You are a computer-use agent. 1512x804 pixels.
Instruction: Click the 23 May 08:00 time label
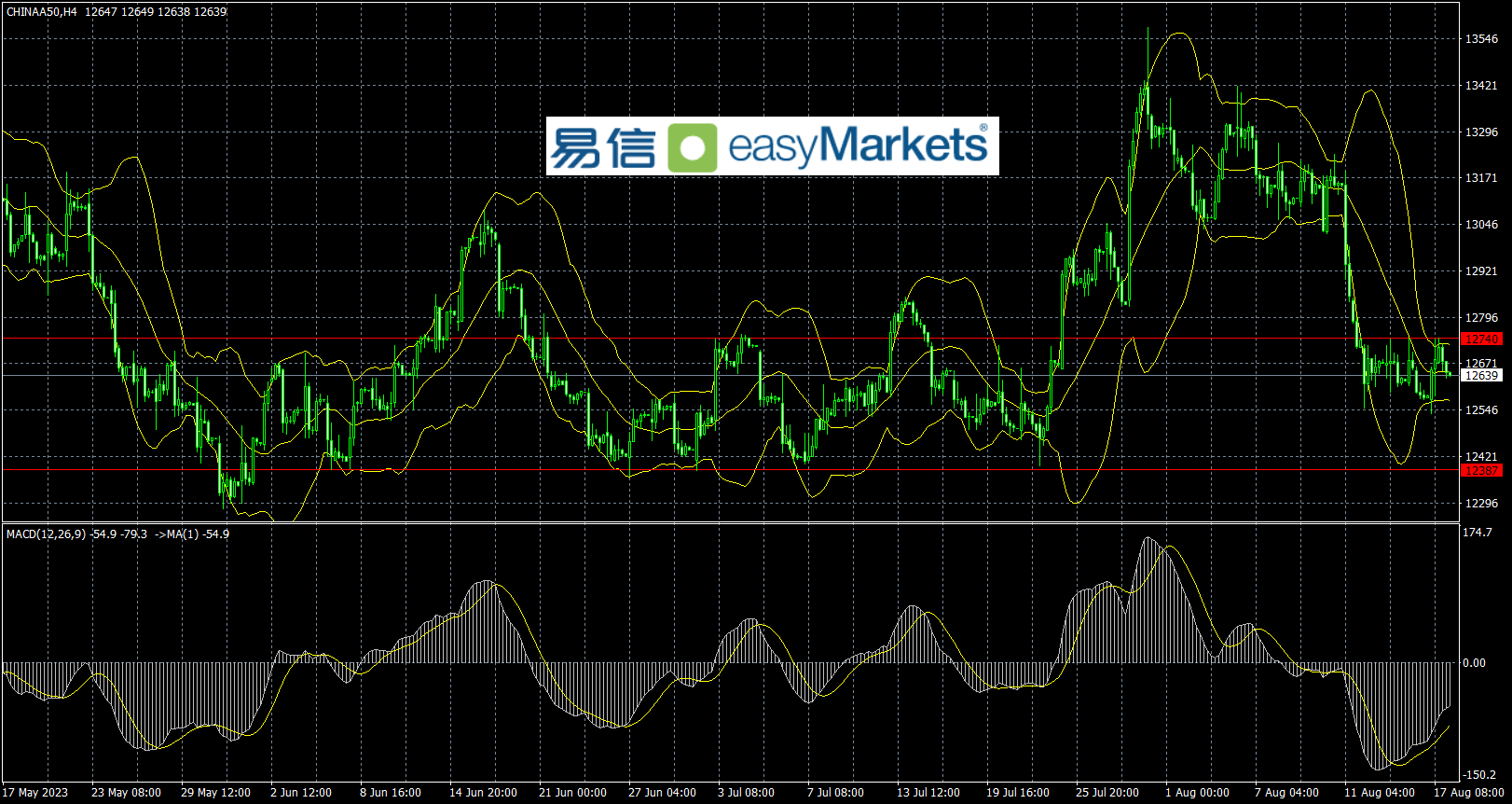pyautogui.click(x=126, y=793)
